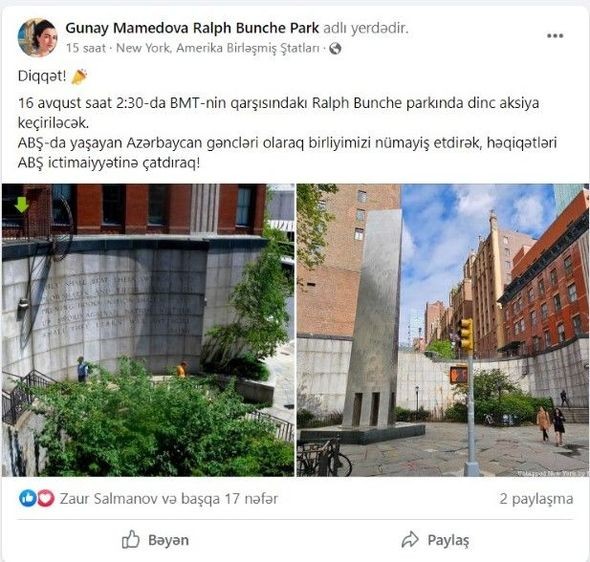
Task: Click the green down arrow on left photo
Action: pyautogui.click(x=21, y=204)
